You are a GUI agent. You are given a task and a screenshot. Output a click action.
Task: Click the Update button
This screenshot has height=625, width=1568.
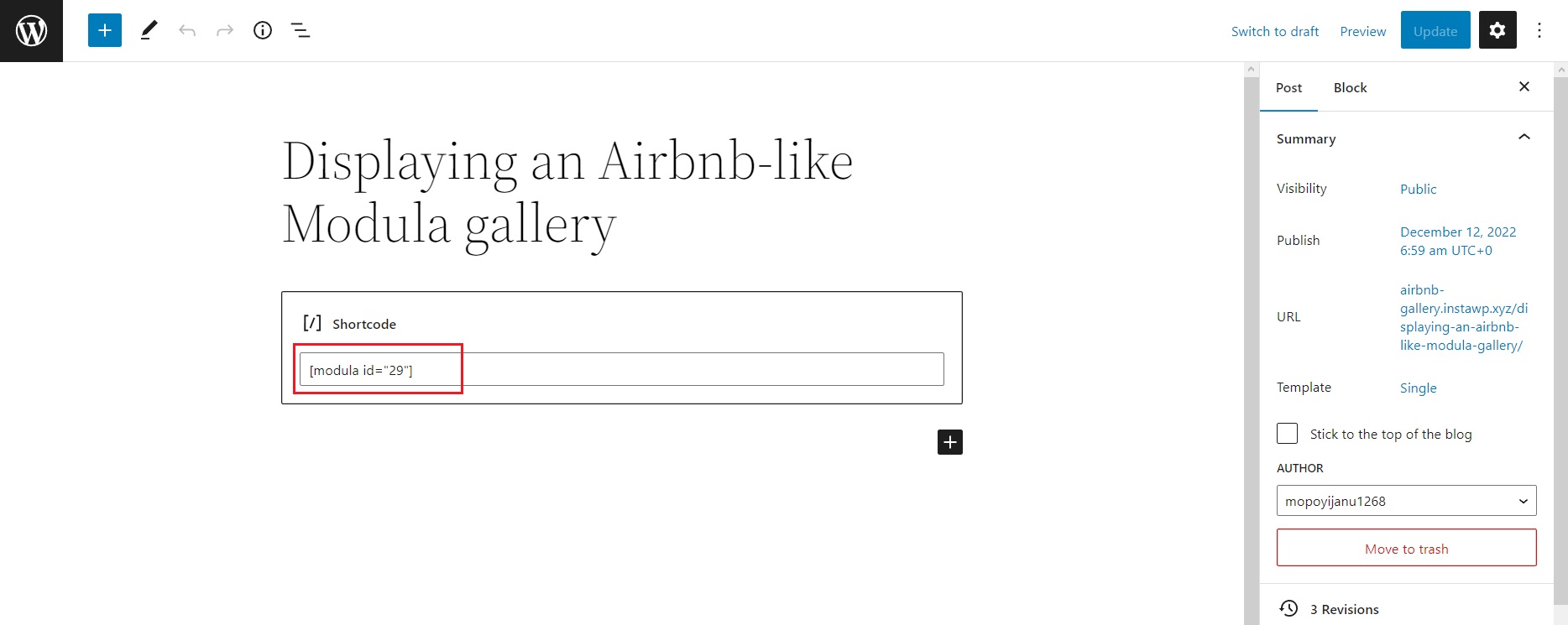1435,31
